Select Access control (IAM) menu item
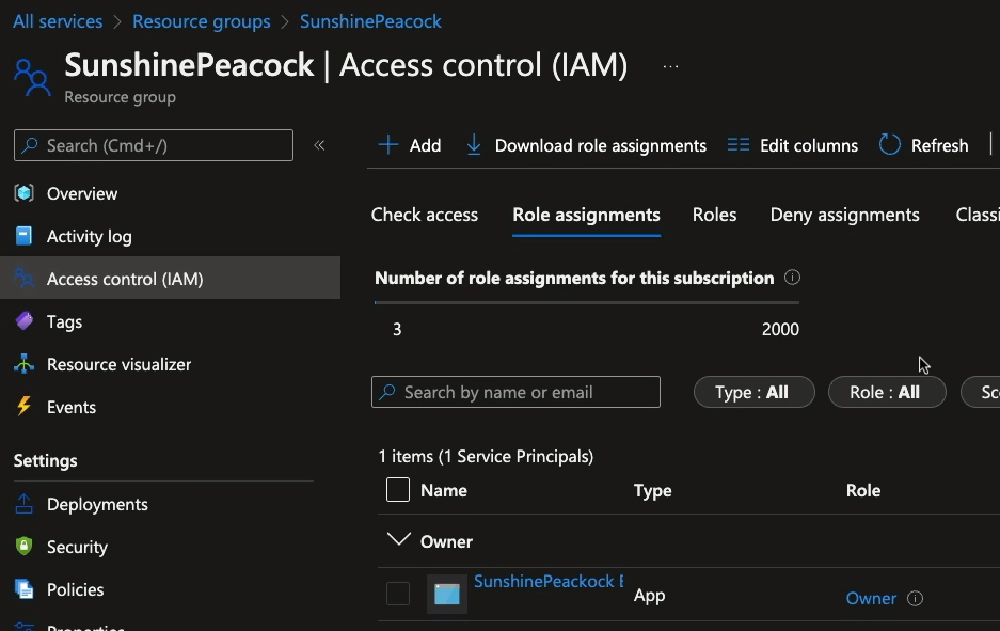 pos(170,278)
